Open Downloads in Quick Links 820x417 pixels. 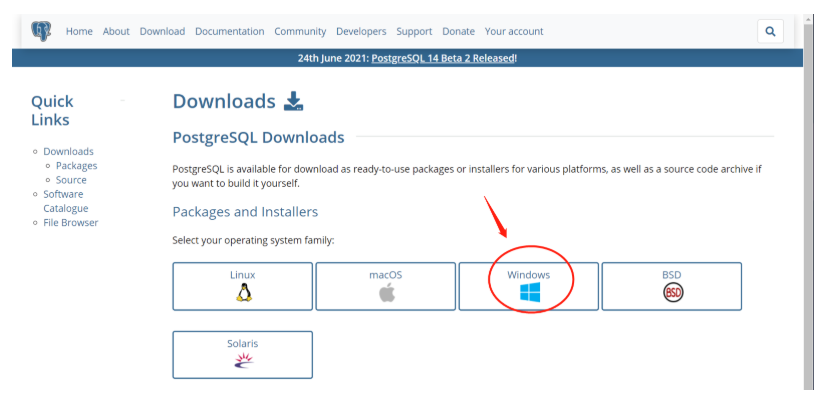click(x=68, y=151)
